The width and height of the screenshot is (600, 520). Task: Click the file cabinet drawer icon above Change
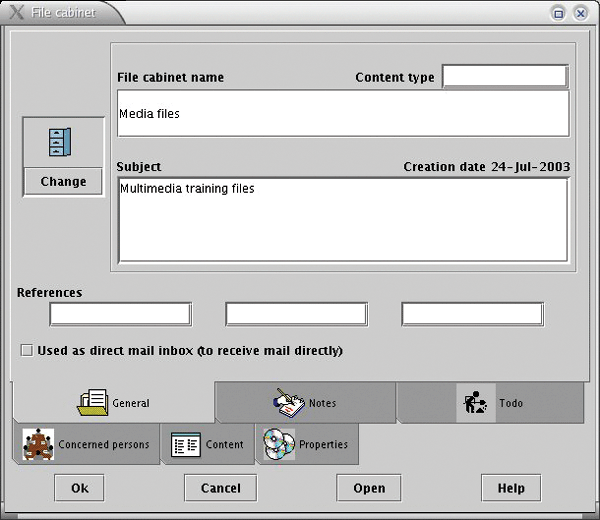coord(63,143)
